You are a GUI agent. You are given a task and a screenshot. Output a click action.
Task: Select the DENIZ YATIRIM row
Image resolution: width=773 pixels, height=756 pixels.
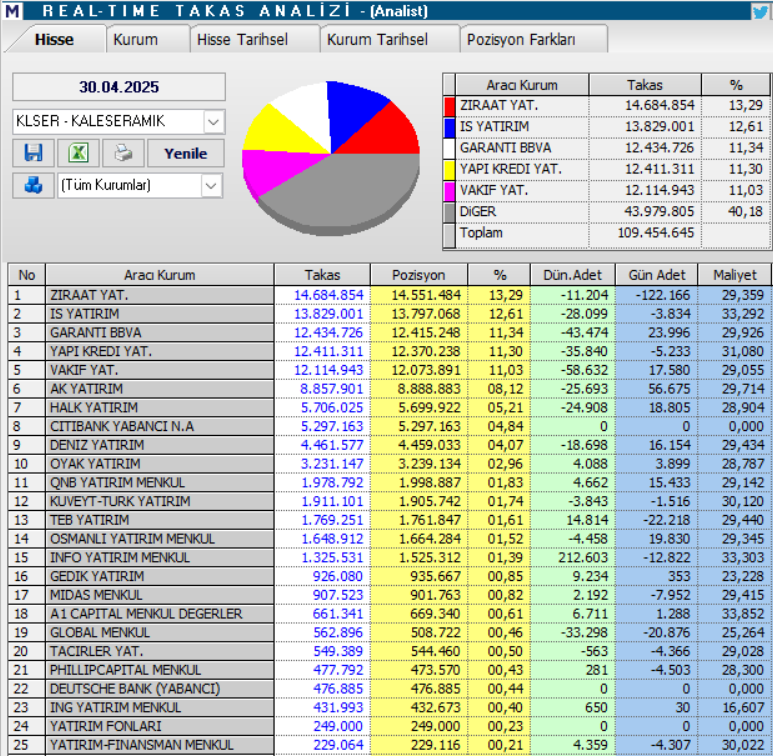tap(389, 445)
